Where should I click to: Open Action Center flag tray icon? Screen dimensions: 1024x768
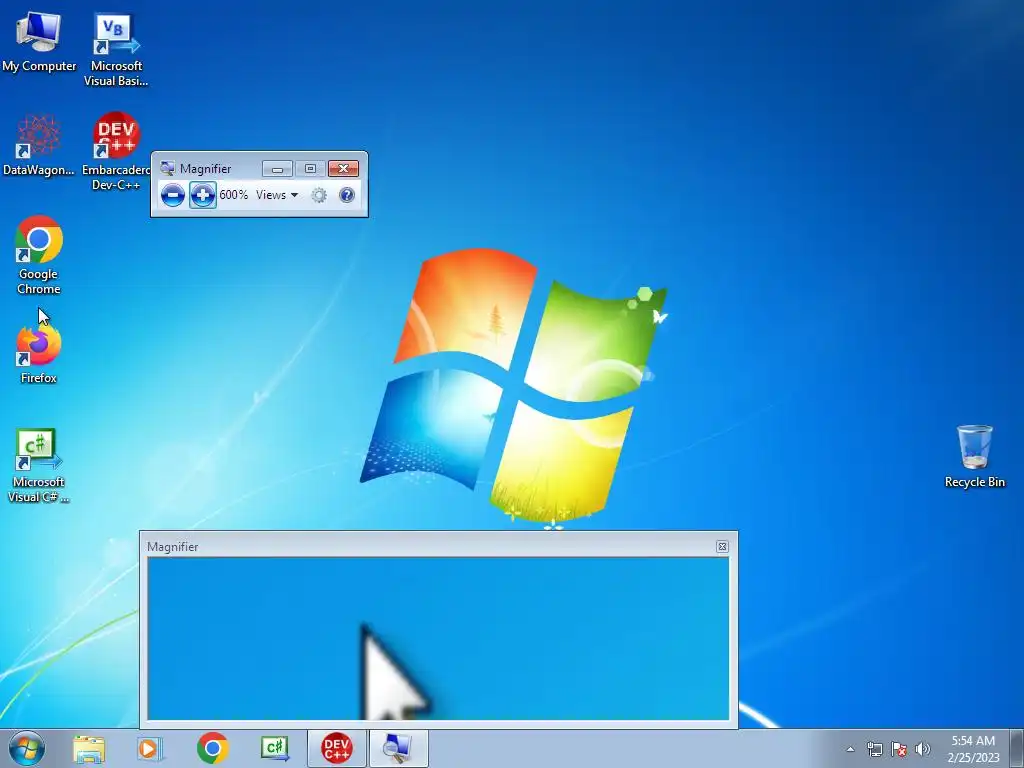(x=899, y=750)
